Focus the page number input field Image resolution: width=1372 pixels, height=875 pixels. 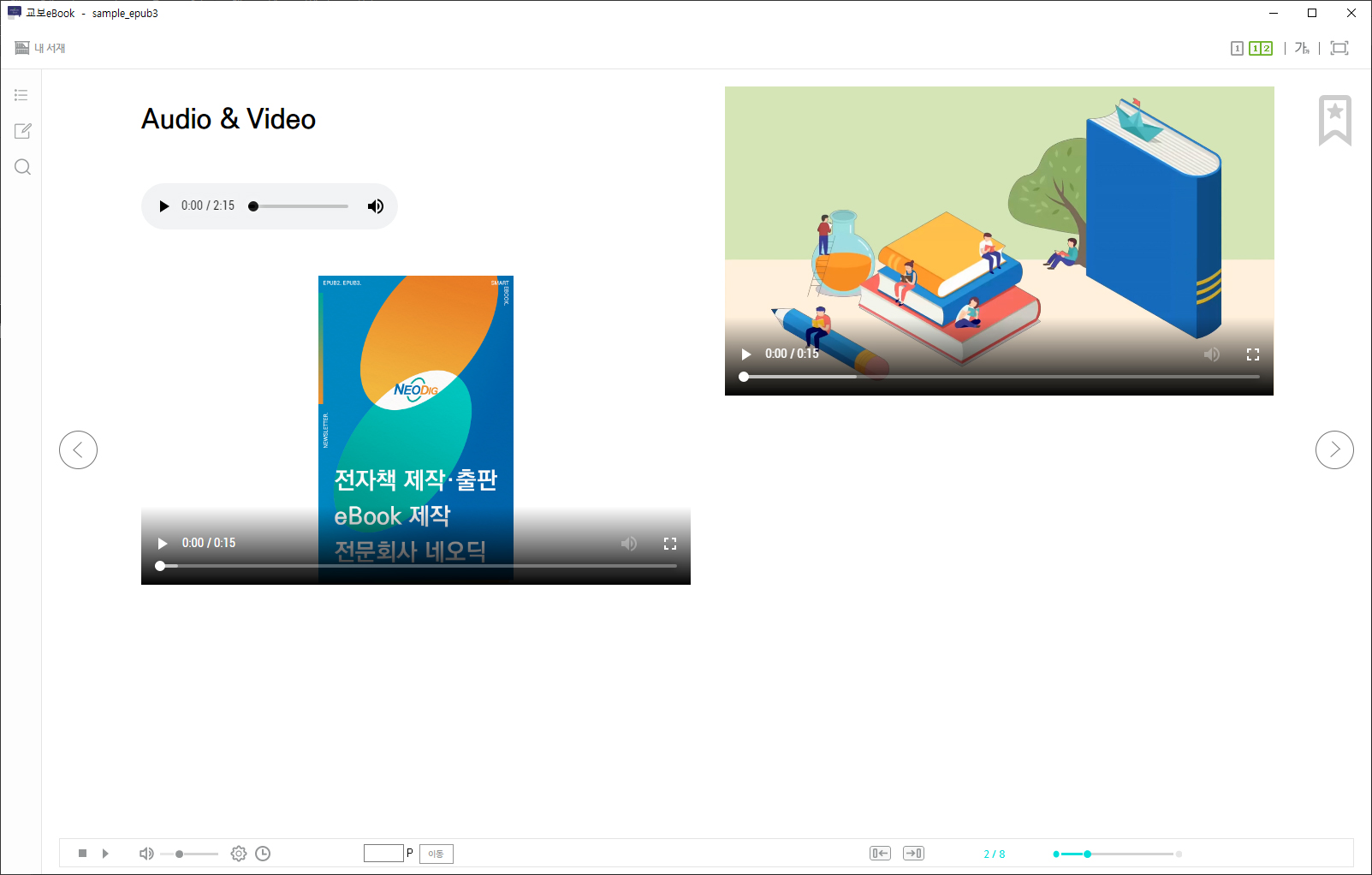(383, 853)
